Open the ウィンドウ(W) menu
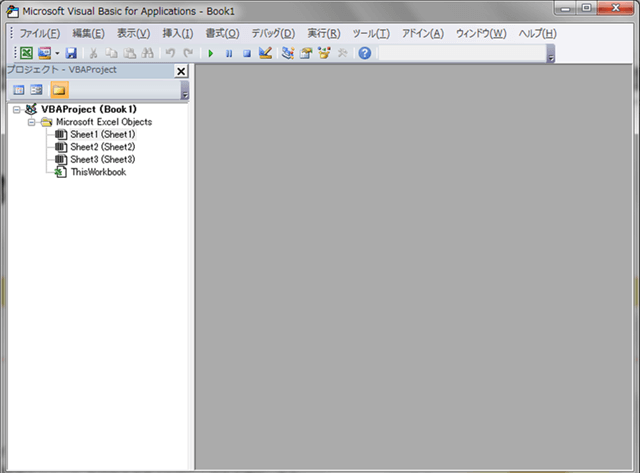 [481, 33]
